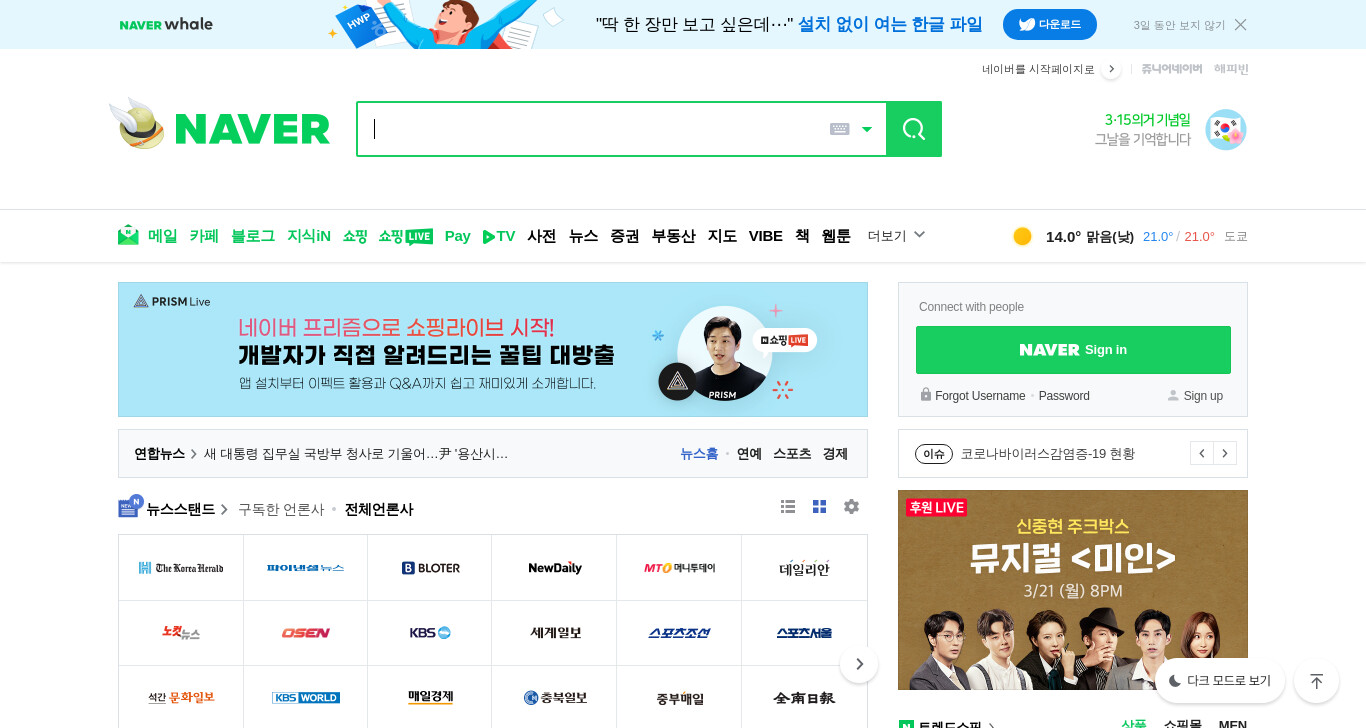
Task: Switch newsstand to list view icon
Action: (x=788, y=507)
